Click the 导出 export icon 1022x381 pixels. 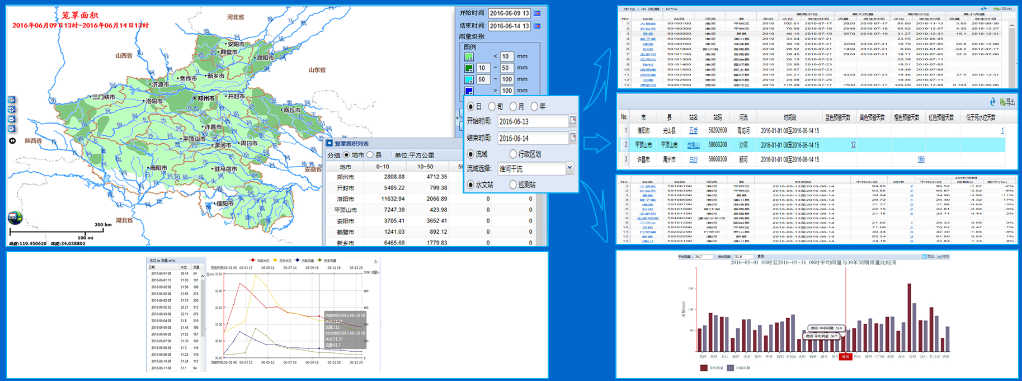coord(1007,102)
